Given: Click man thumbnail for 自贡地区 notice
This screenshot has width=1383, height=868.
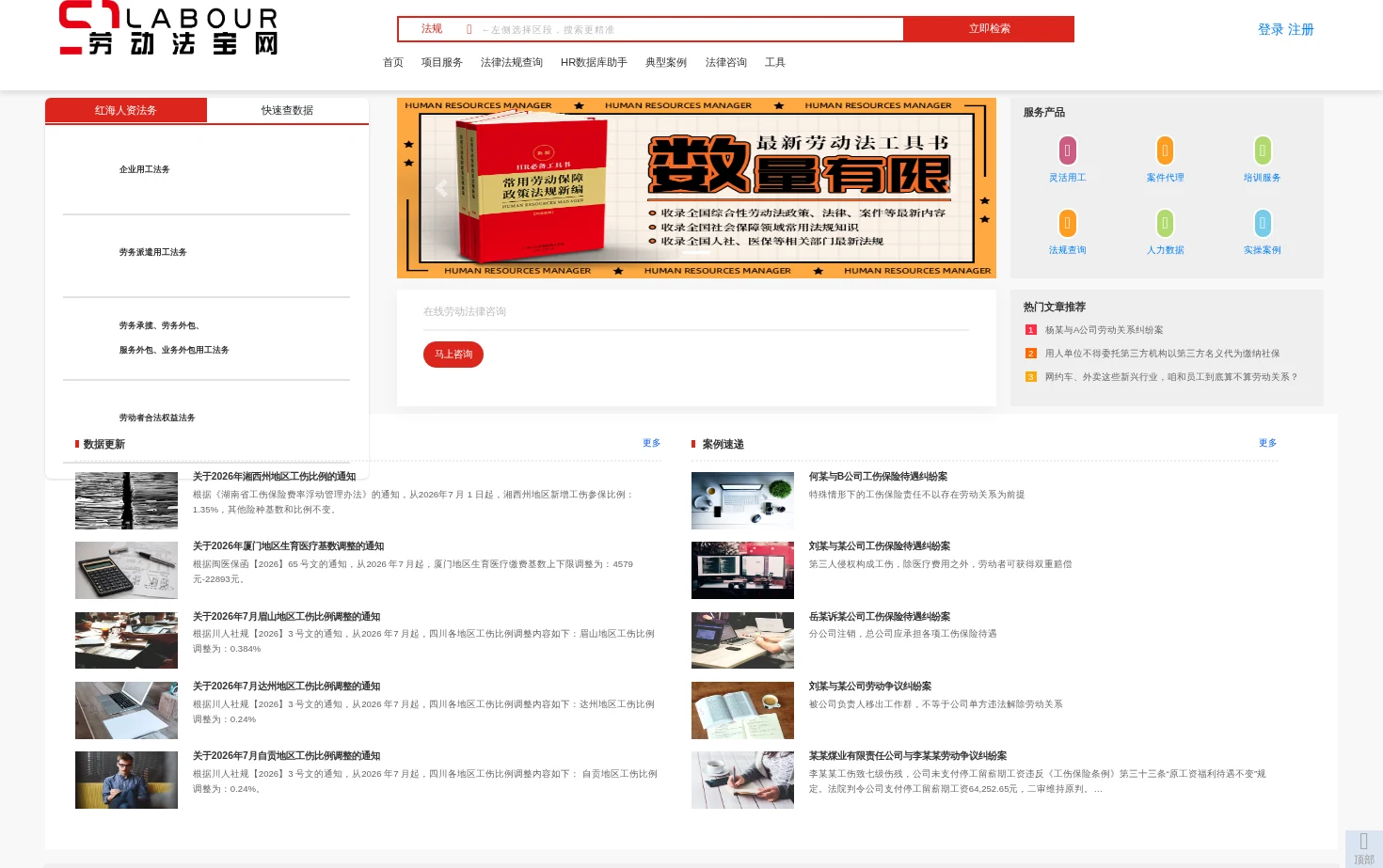Looking at the screenshot, I should click(x=126, y=780).
